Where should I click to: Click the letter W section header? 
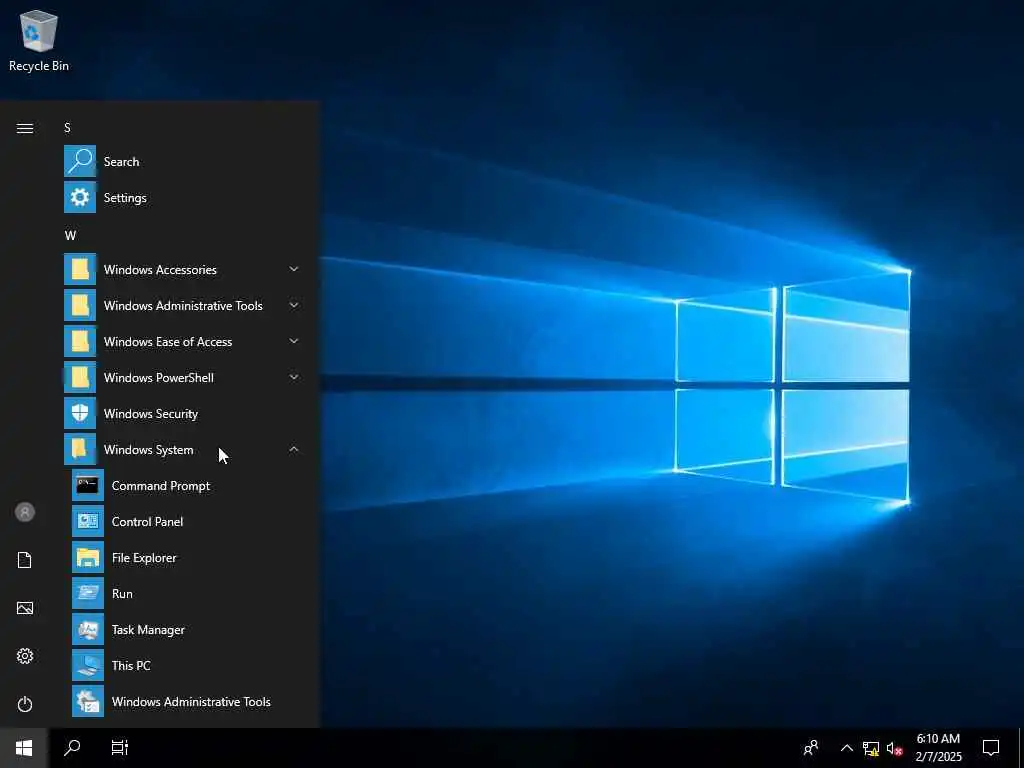71,235
